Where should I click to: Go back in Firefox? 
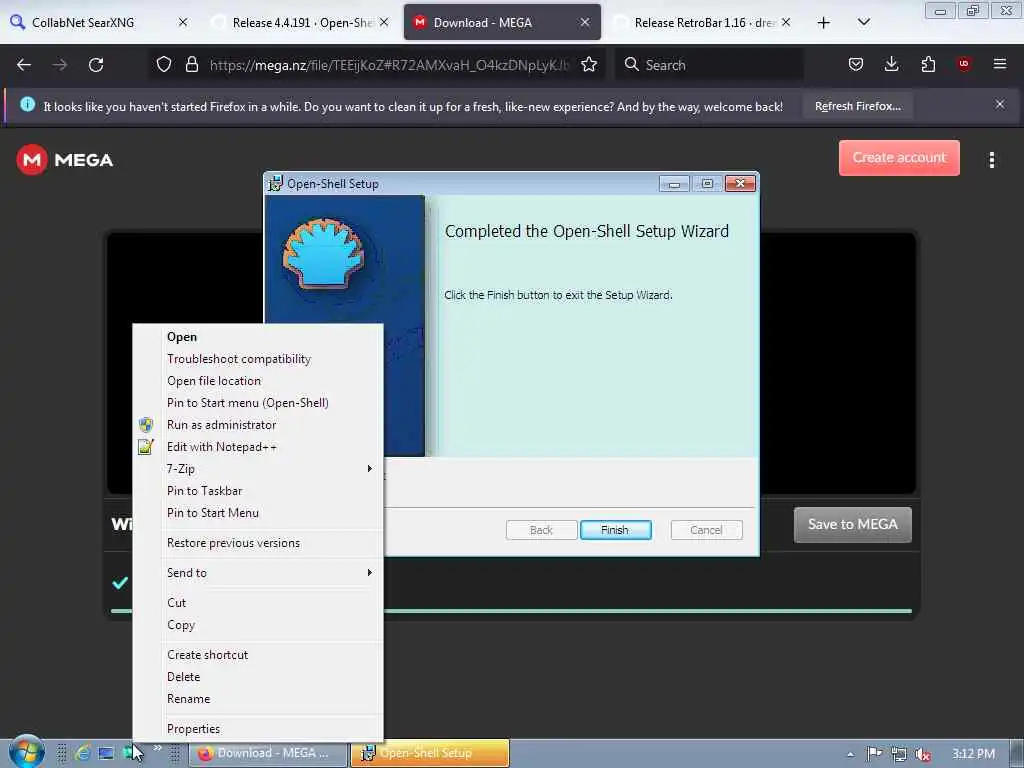click(24, 65)
